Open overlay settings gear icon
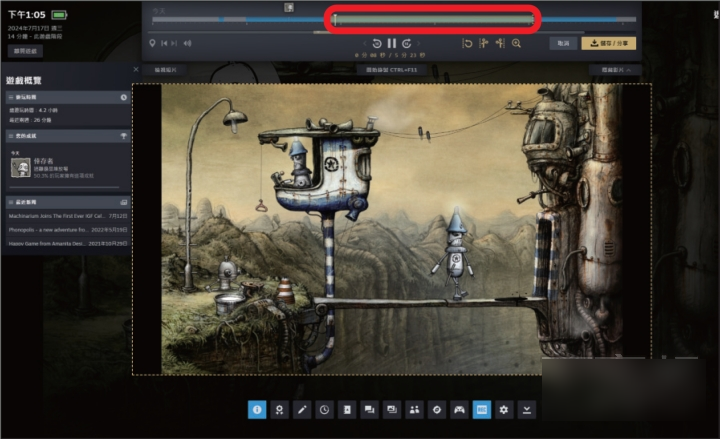Viewport: 720px width, 439px height. coord(504,410)
